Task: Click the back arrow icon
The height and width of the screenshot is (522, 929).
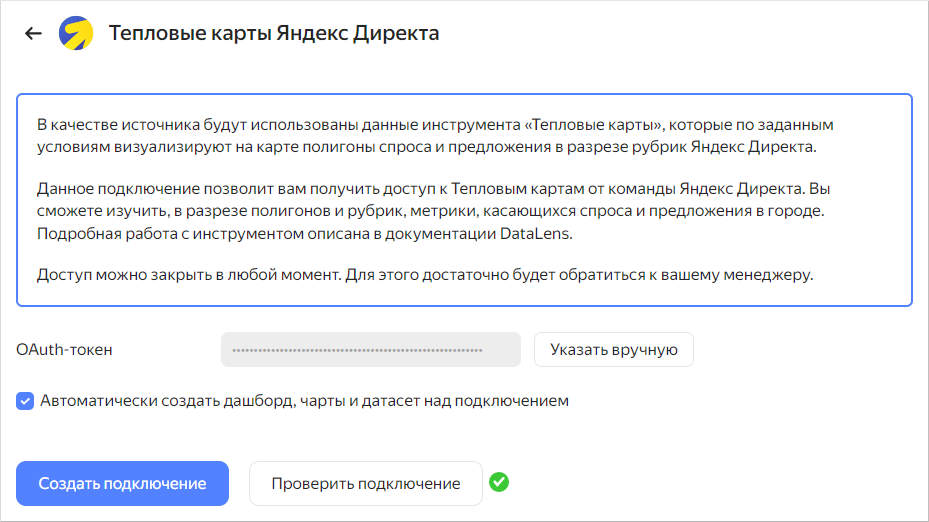Action: coord(33,33)
